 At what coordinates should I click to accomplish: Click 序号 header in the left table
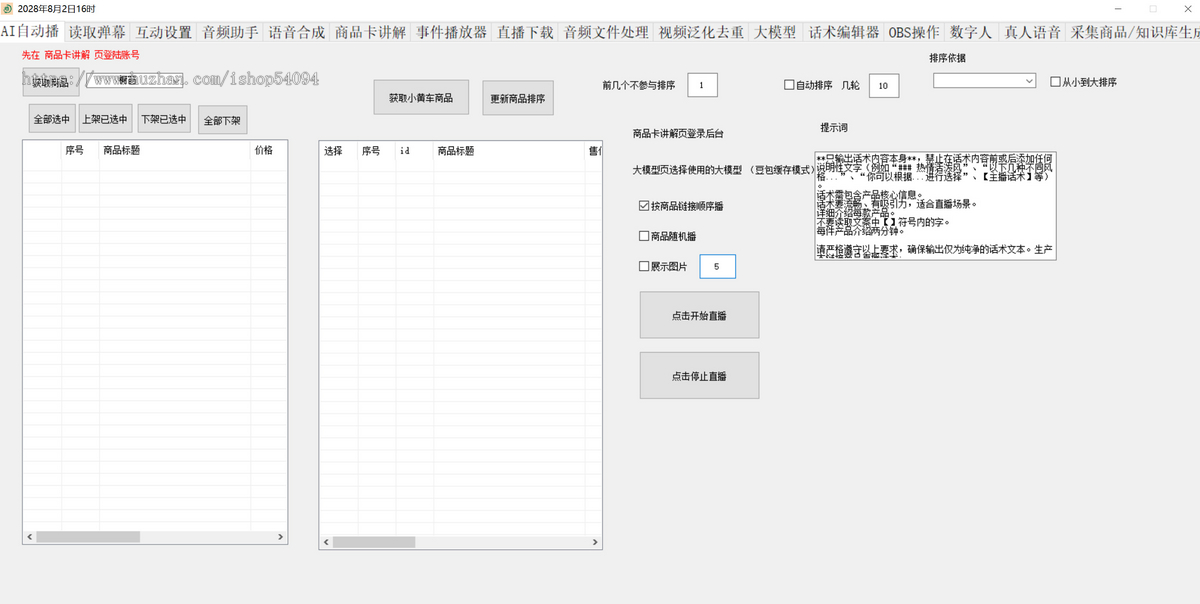pos(80,151)
